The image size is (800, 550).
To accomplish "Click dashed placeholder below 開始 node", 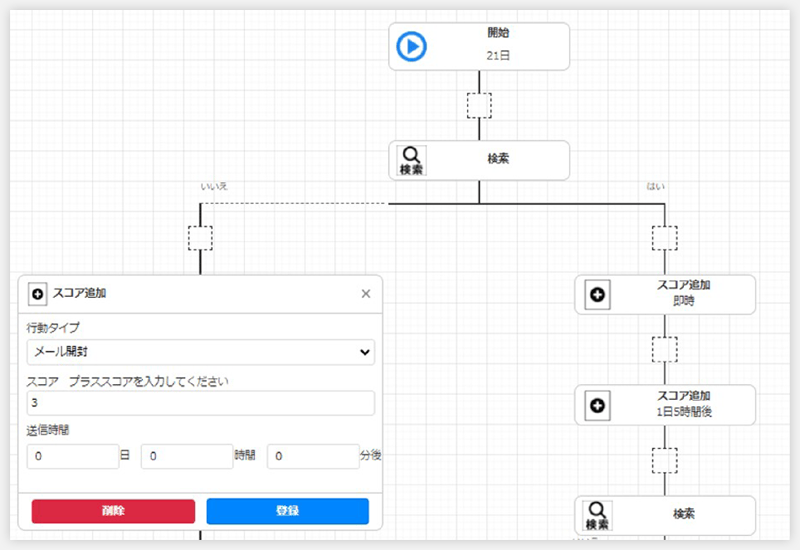I will 479,106.
